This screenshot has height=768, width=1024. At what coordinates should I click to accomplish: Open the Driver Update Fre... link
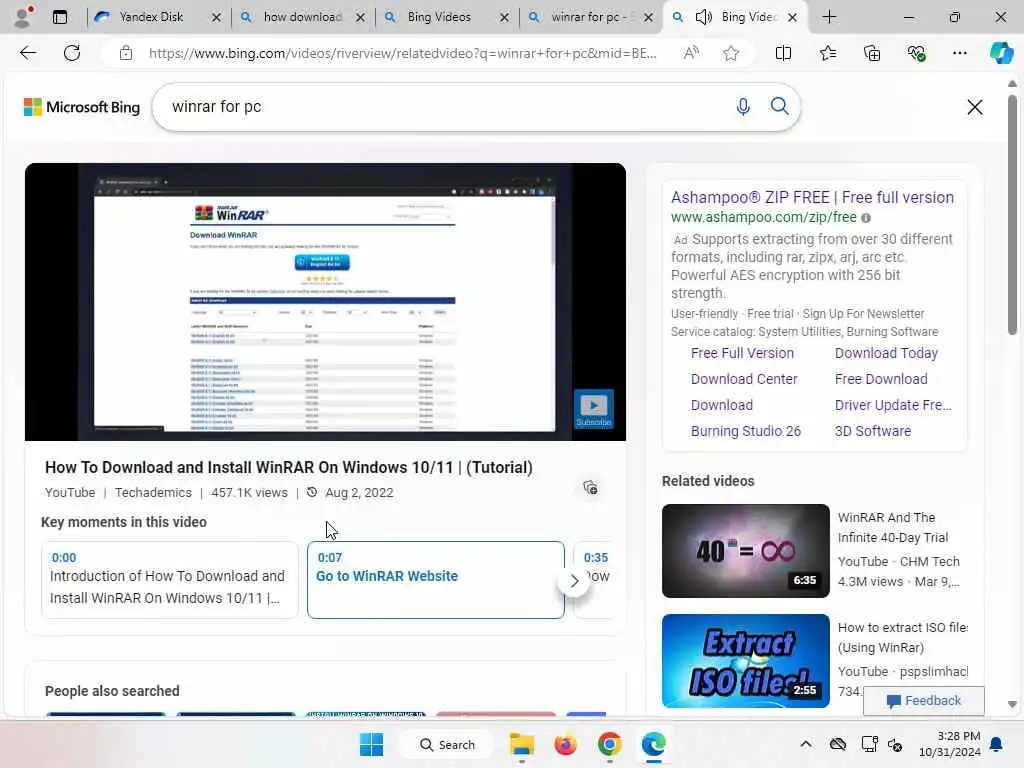[893, 406]
